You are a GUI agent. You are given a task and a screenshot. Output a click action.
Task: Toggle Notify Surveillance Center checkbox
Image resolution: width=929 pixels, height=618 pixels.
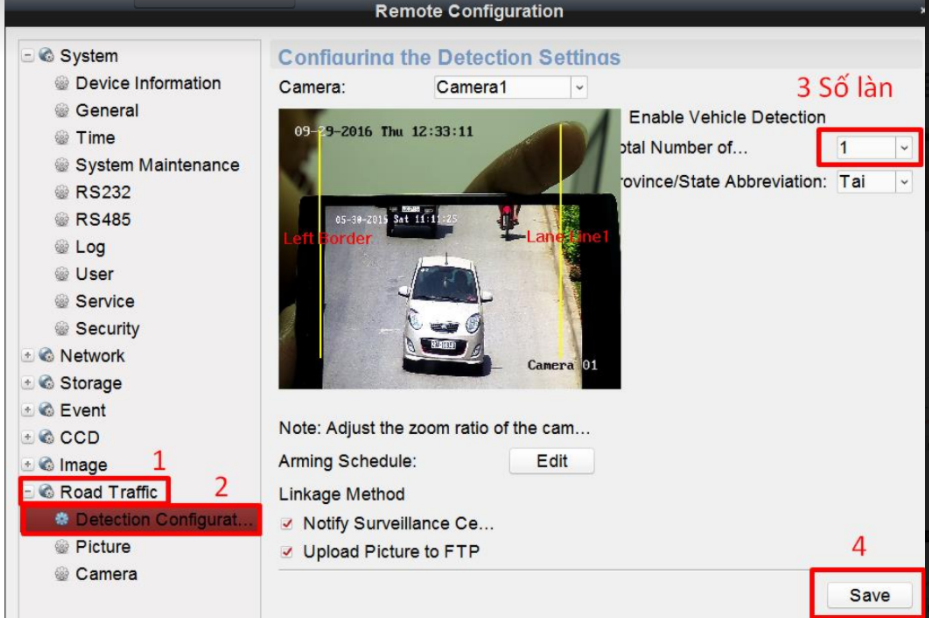288,524
